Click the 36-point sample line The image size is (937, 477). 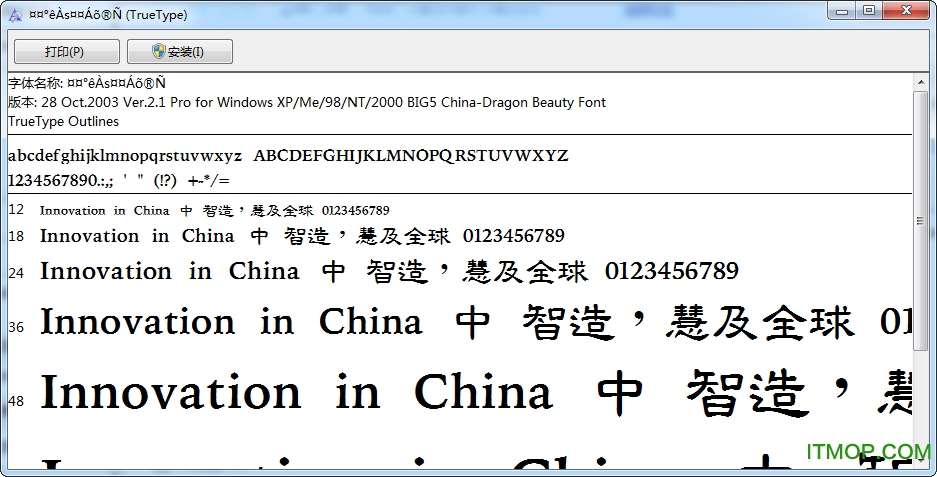click(476, 323)
